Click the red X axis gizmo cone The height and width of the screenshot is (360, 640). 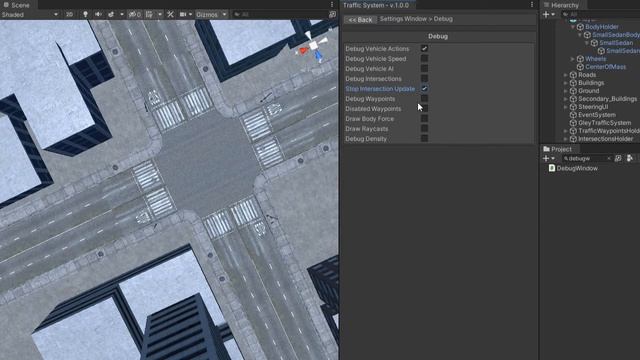pyautogui.click(x=303, y=51)
